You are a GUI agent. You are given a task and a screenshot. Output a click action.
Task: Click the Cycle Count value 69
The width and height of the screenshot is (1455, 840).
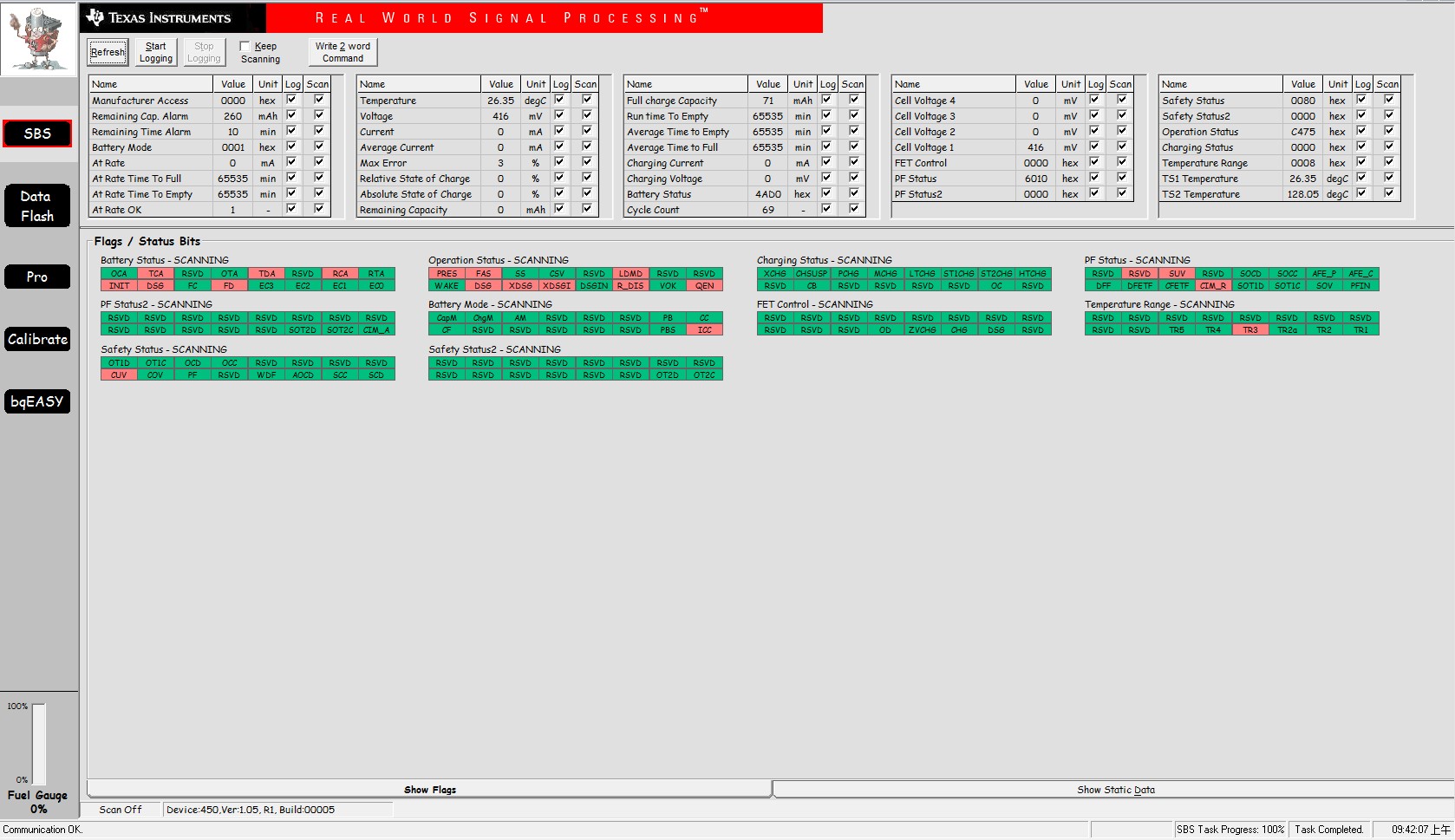(767, 210)
